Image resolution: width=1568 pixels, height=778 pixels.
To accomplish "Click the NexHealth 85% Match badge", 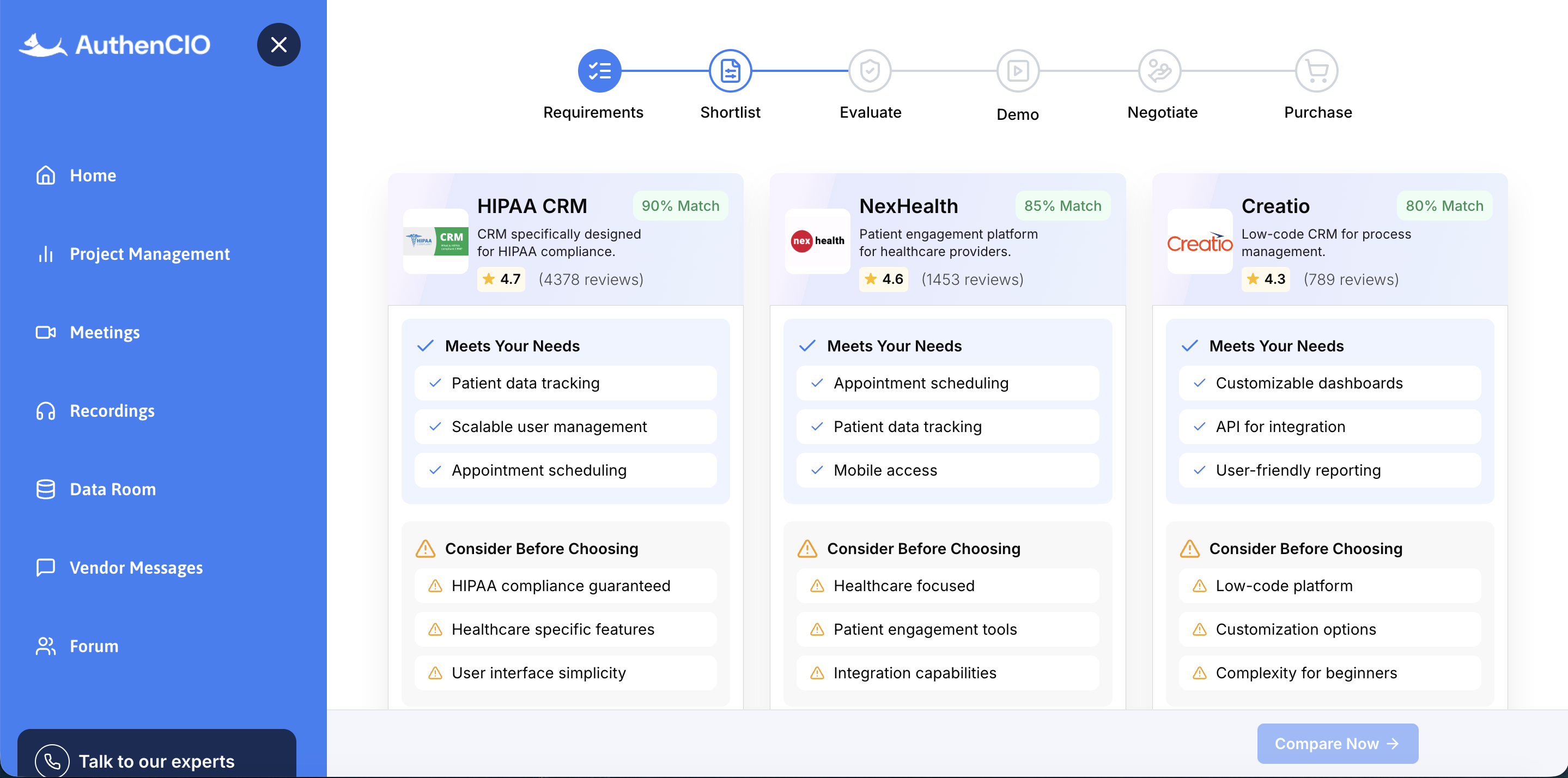I will (1062, 206).
